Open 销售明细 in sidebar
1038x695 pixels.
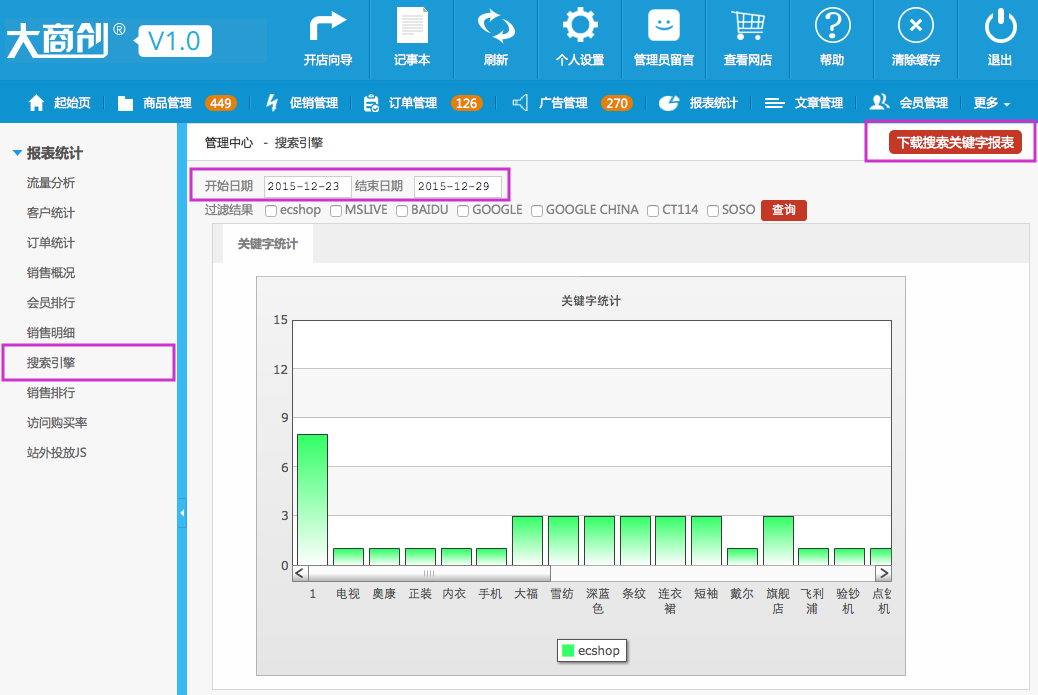pos(51,332)
